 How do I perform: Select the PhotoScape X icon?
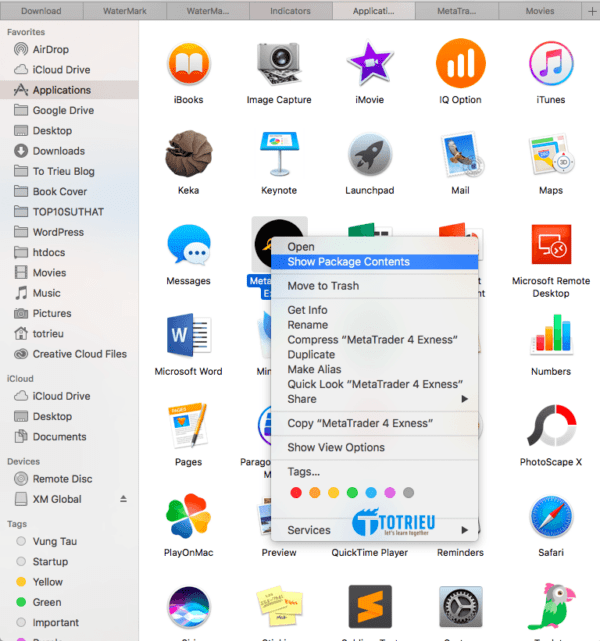(x=551, y=426)
